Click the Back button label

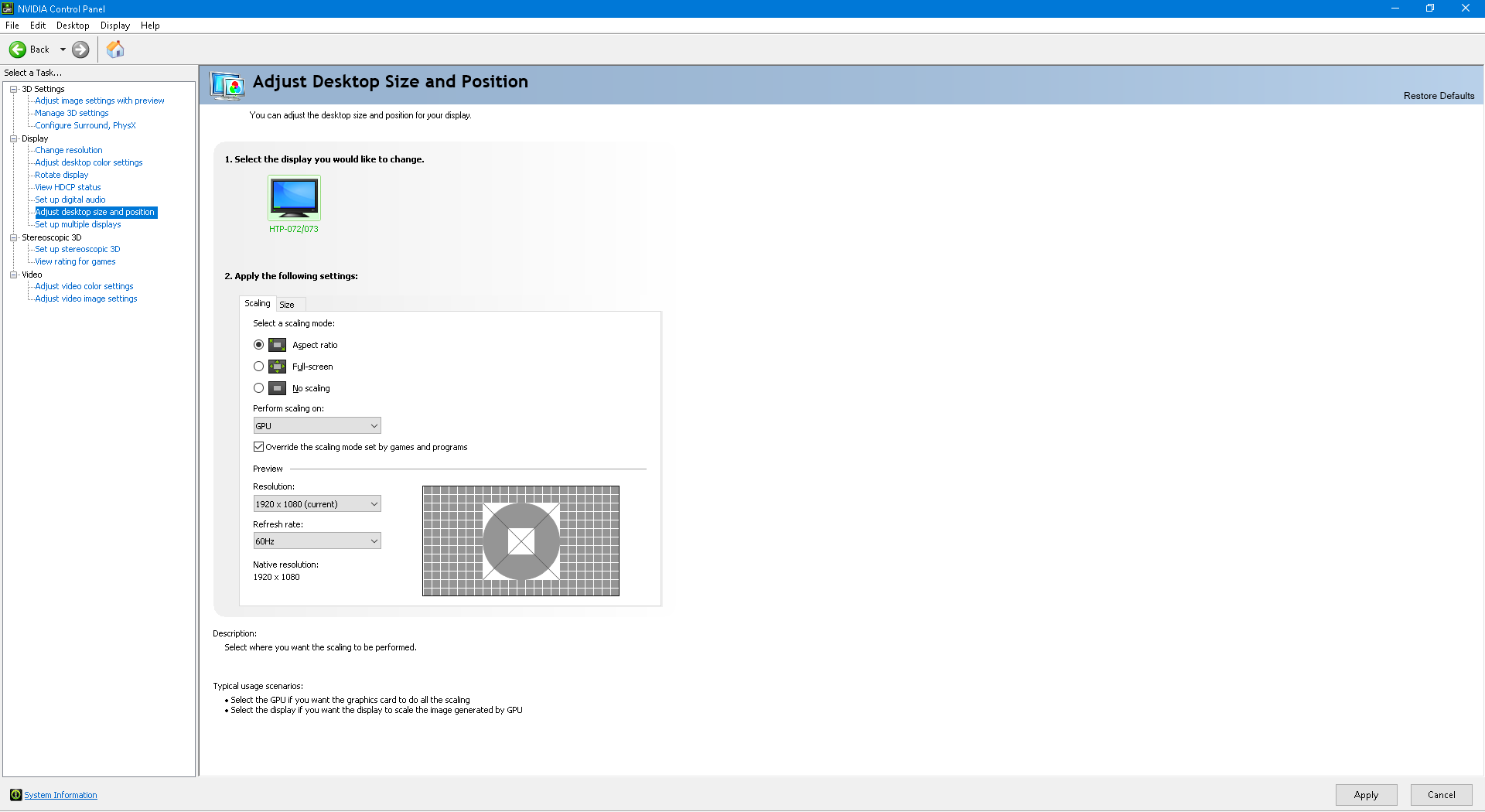pyautogui.click(x=39, y=49)
